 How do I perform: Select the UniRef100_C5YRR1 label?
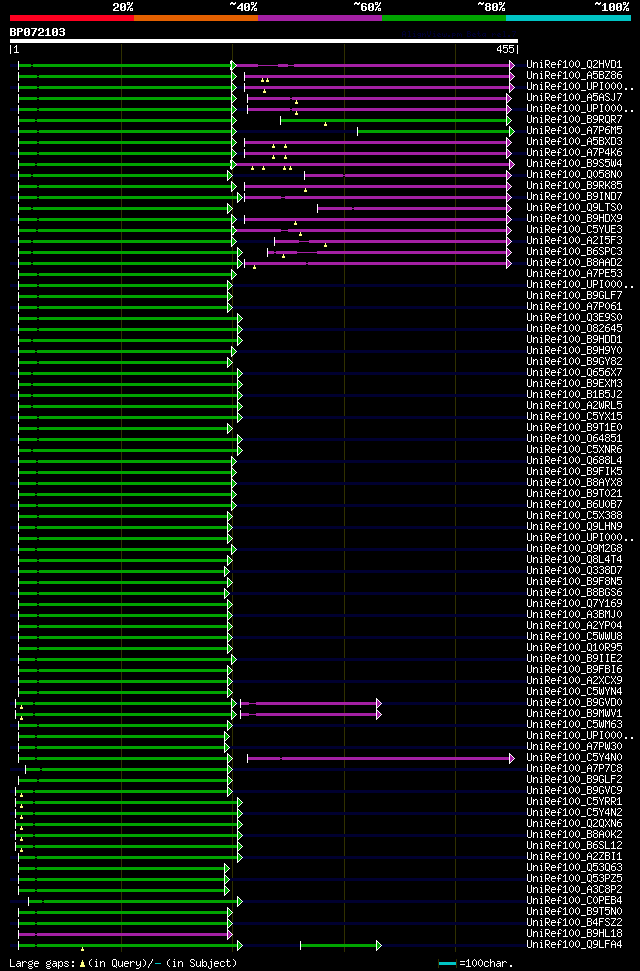tap(574, 801)
